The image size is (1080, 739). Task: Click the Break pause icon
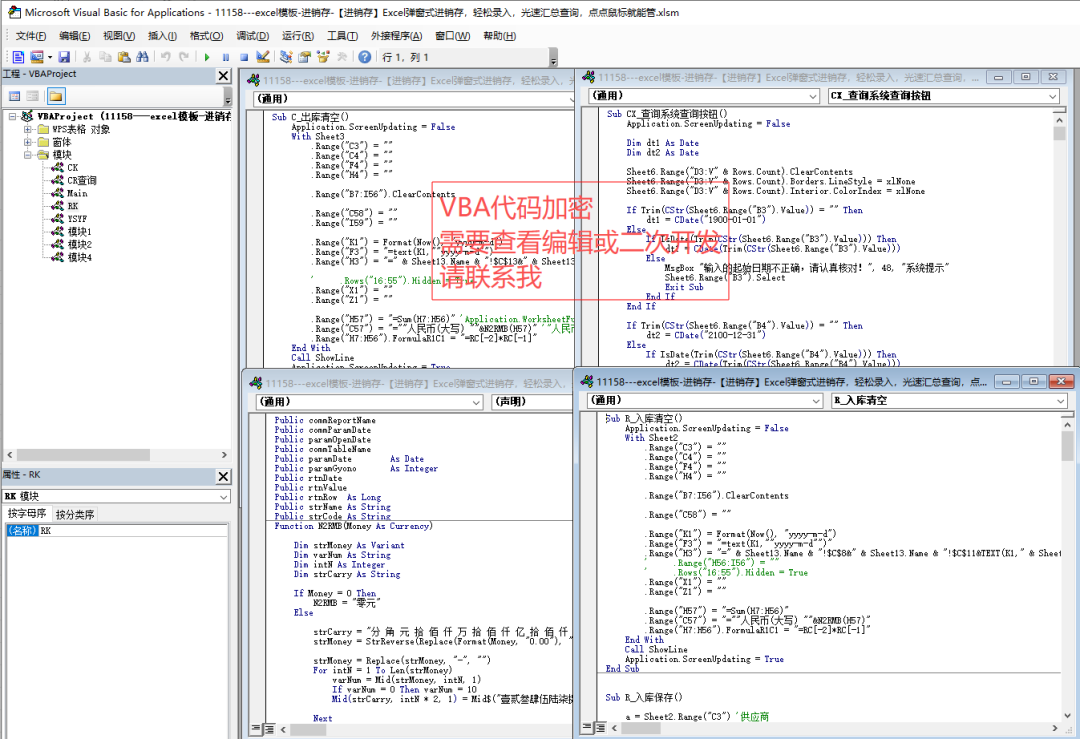point(226,57)
